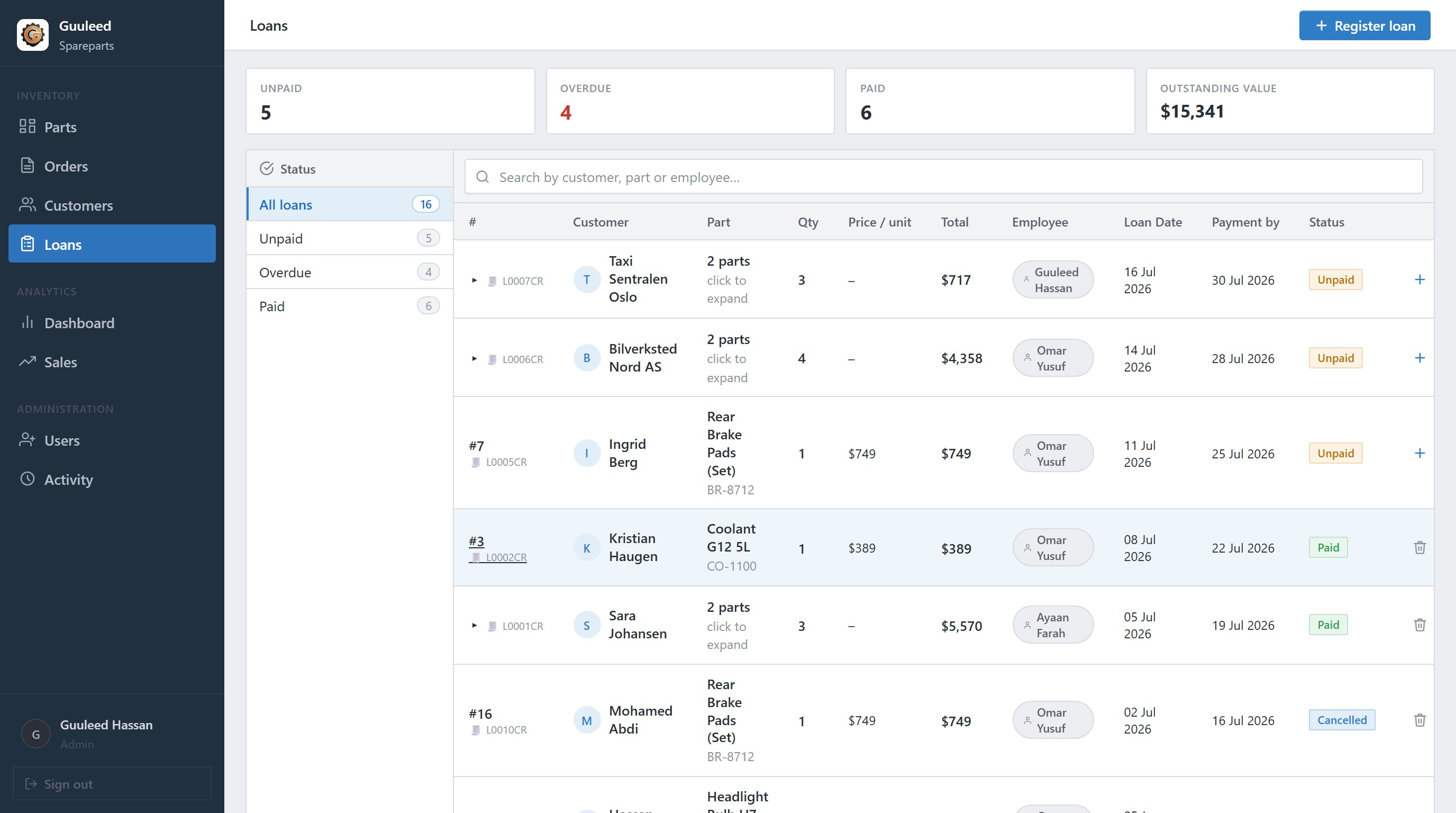Open the Orders page
The height and width of the screenshot is (813, 1456).
coord(112,166)
